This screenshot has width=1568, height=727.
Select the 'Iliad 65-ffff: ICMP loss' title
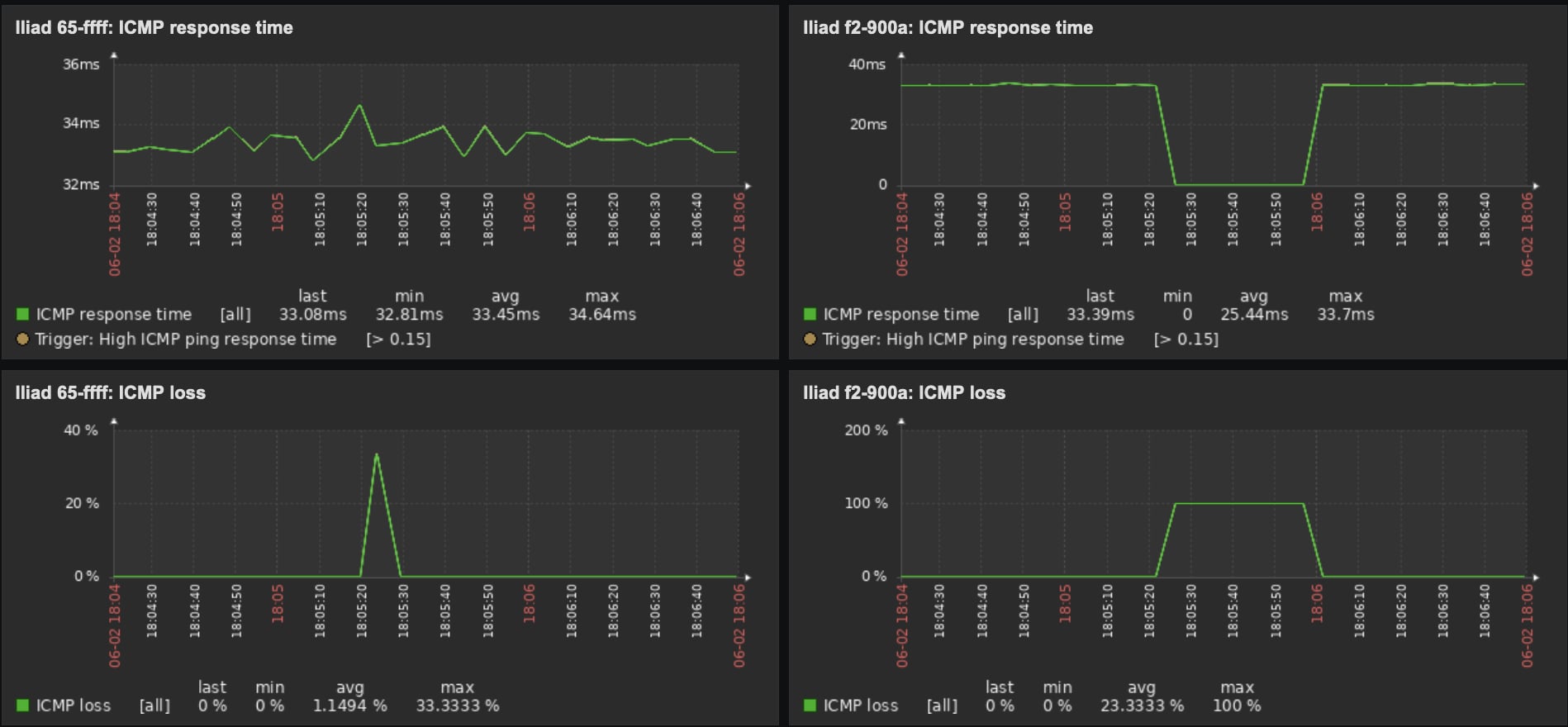click(110, 393)
